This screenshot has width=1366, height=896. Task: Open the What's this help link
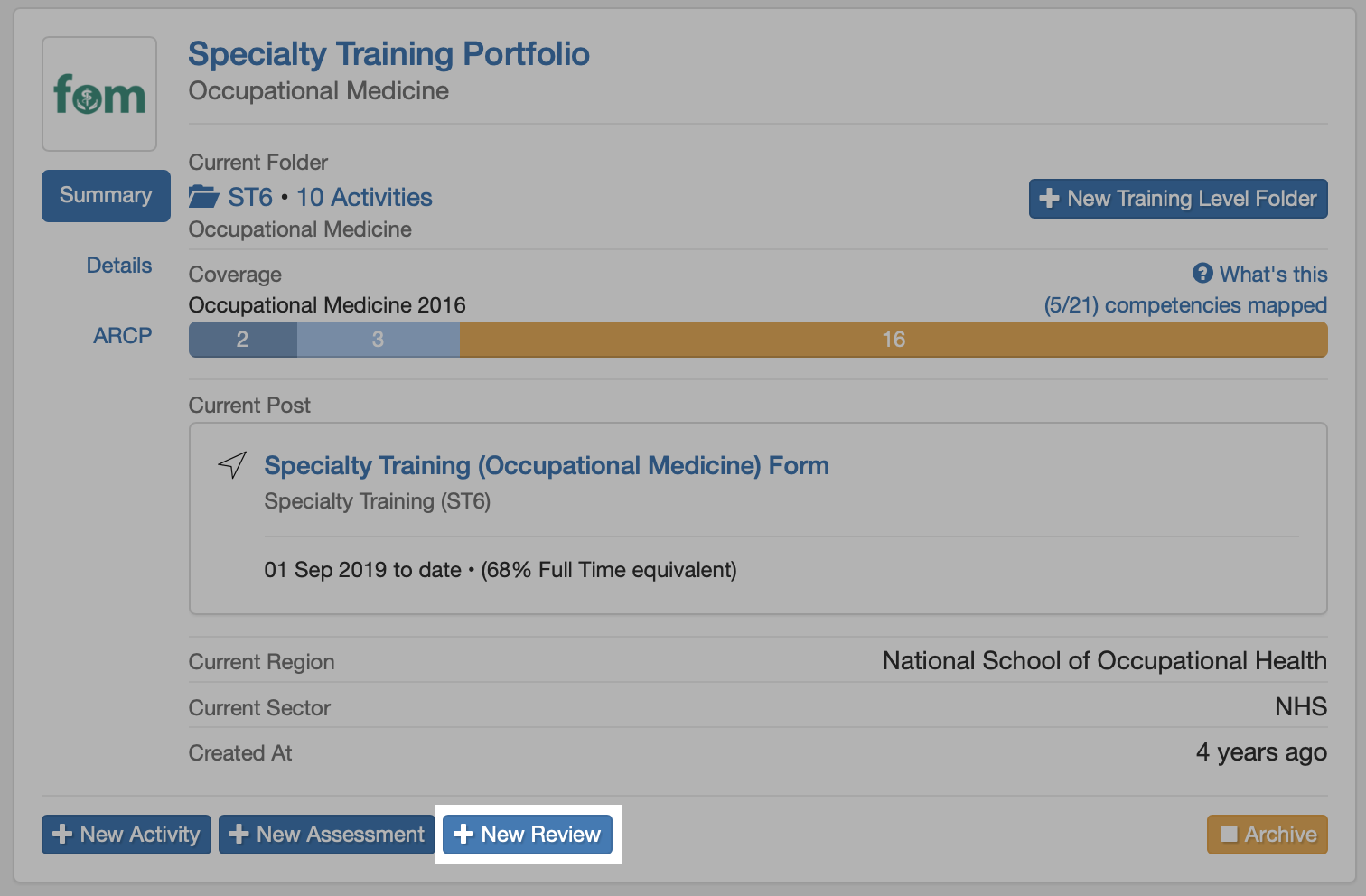(x=1273, y=274)
